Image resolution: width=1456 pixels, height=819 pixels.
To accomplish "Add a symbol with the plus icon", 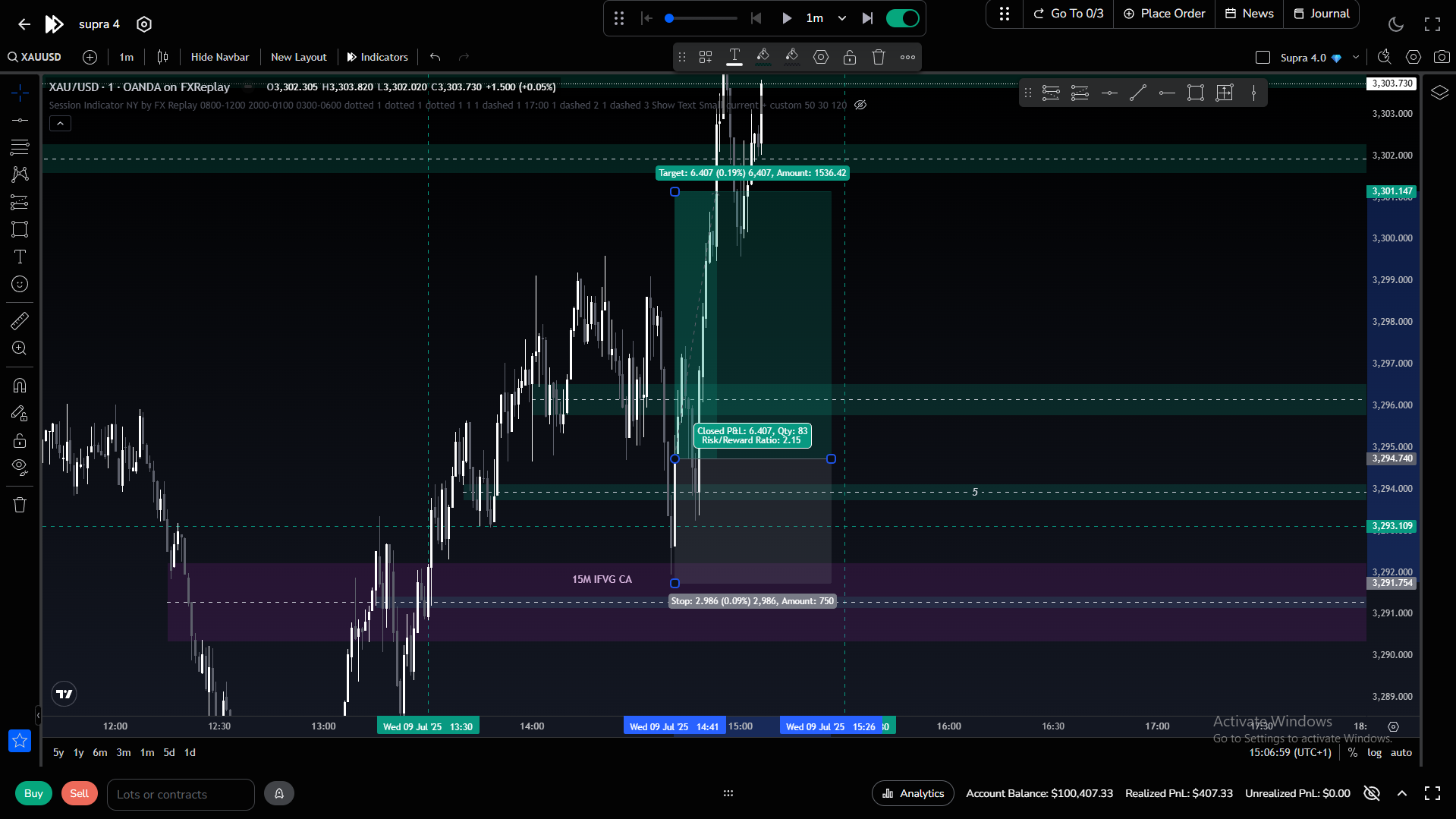I will pos(90,57).
